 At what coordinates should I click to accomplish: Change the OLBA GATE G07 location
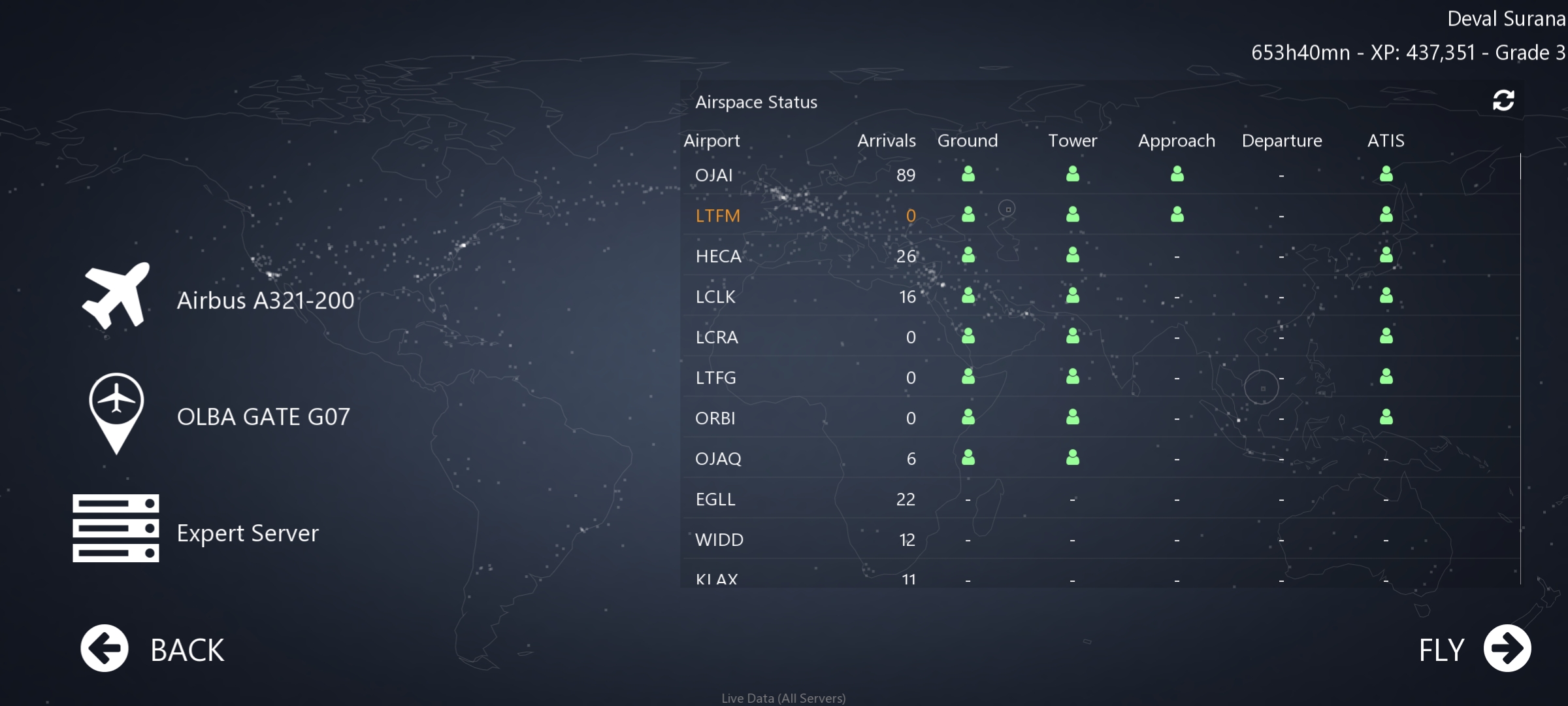[x=263, y=417]
